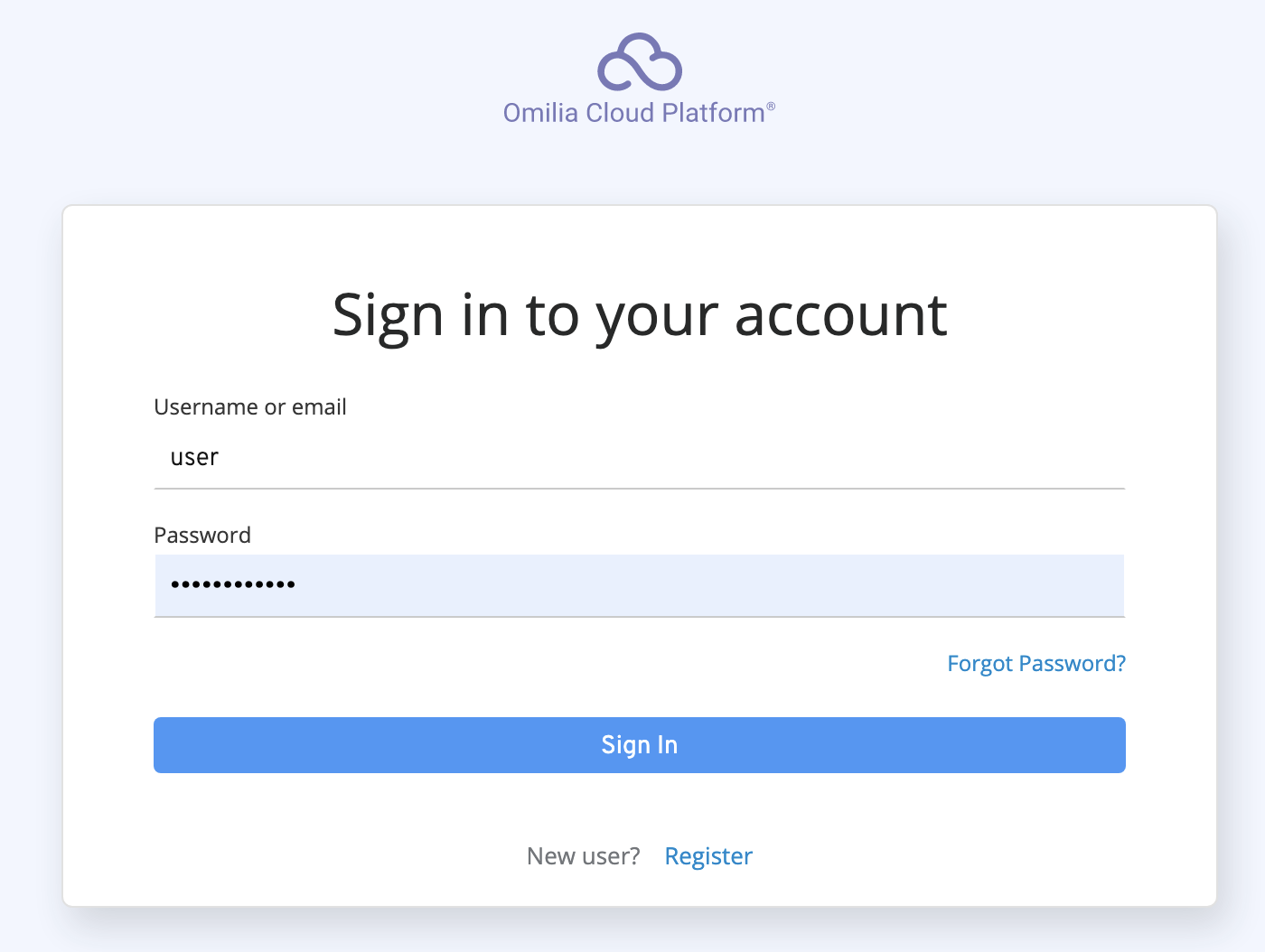Click the word "account" in the page heading
The height and width of the screenshot is (952, 1265).
[x=840, y=316]
